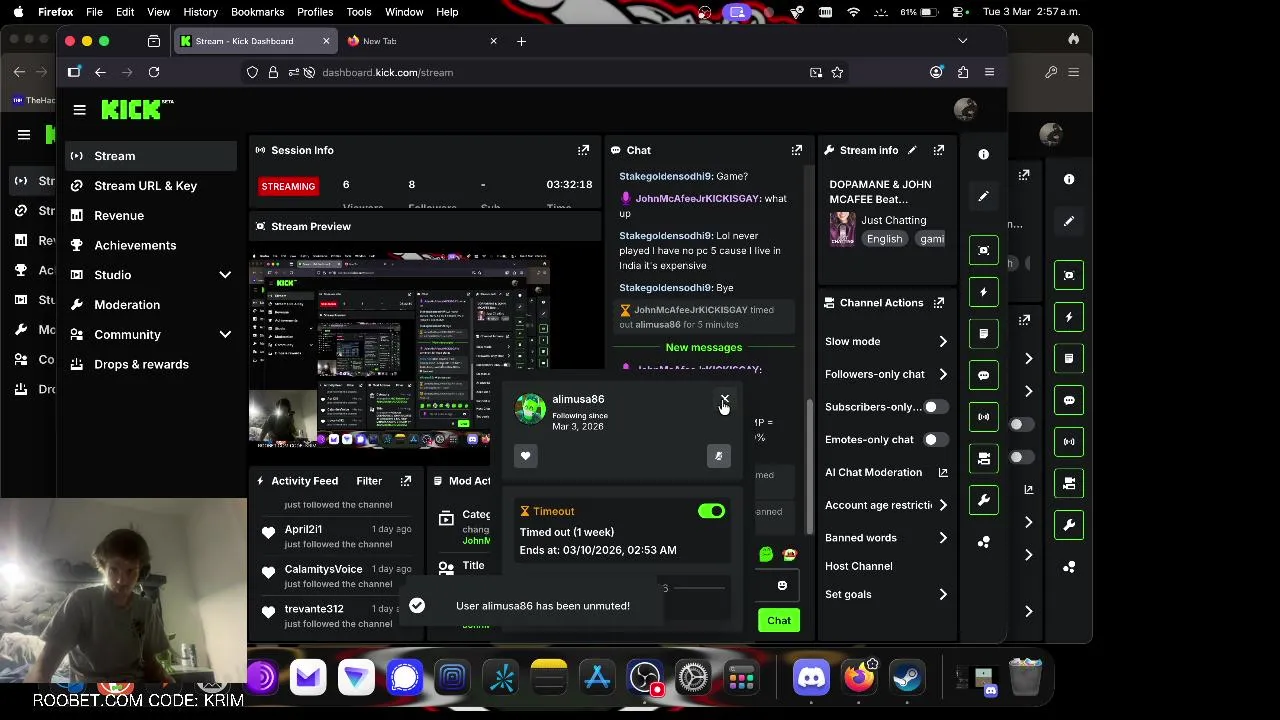Open the Bookmarks menu in menu bar
Viewport: 1280px width, 720px height.
pyautogui.click(x=257, y=12)
